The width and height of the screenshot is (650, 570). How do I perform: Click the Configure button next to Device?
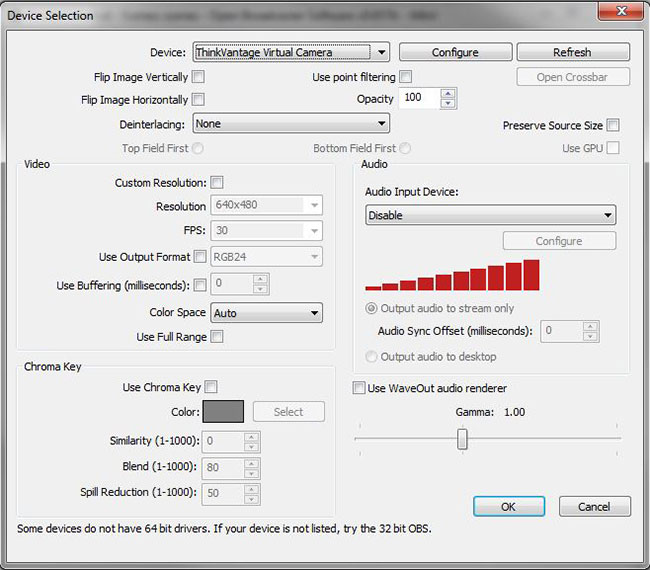click(455, 52)
